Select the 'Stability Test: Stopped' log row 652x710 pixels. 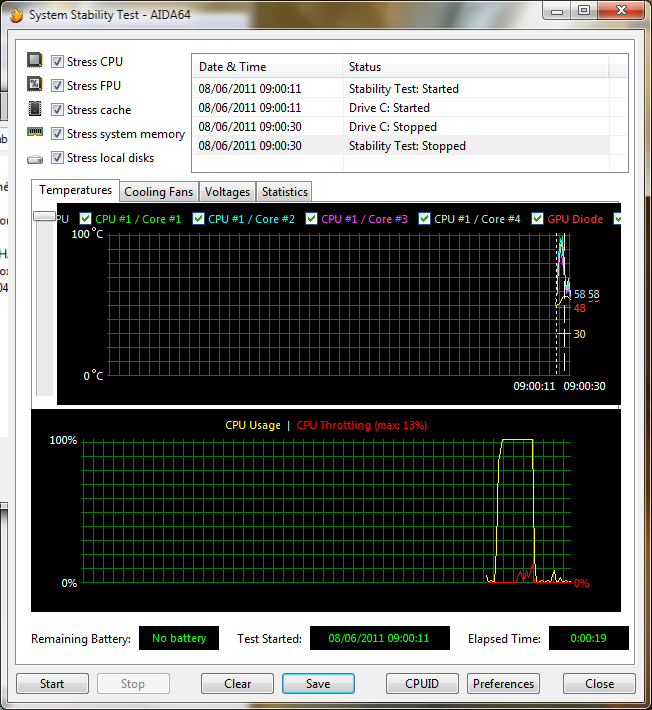tap(401, 146)
